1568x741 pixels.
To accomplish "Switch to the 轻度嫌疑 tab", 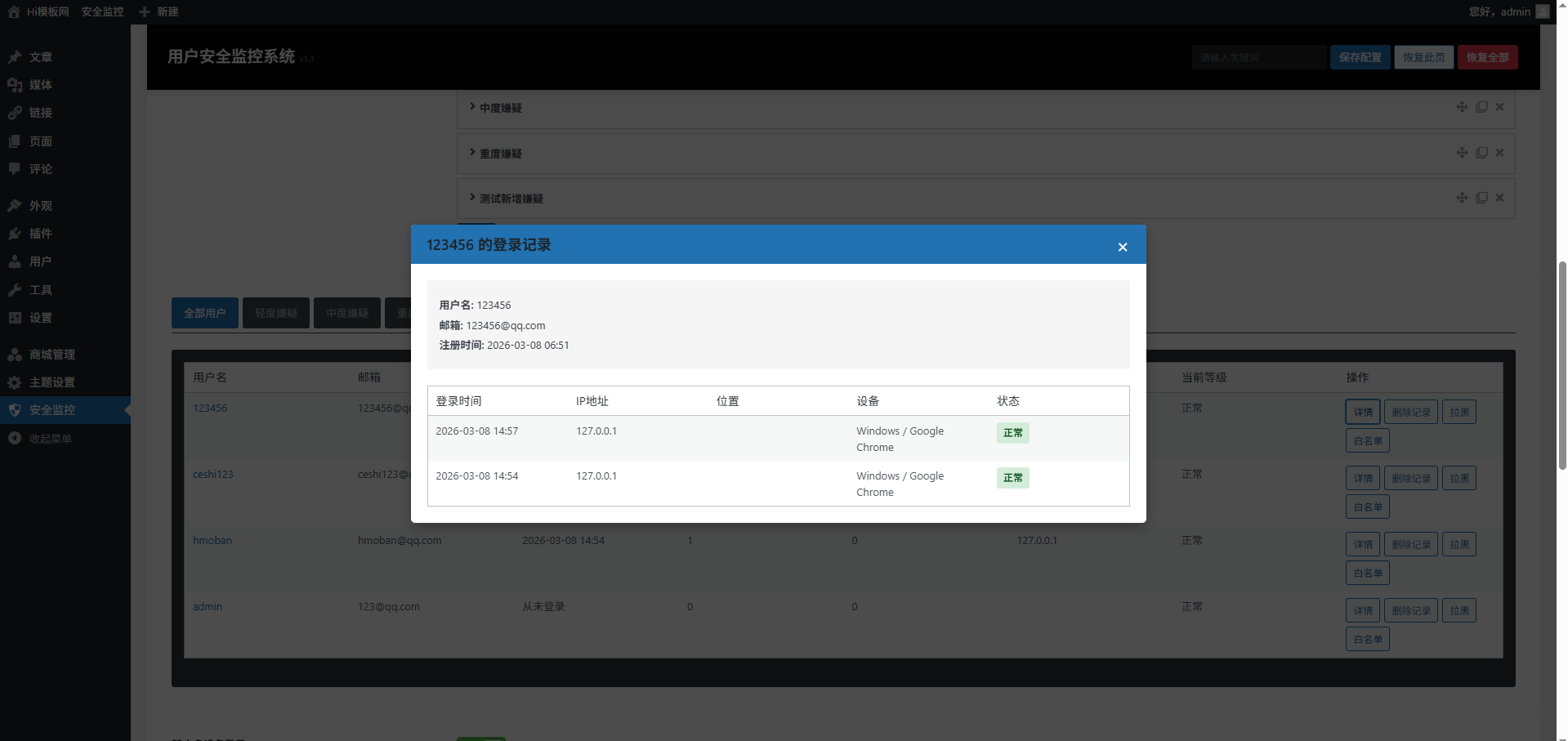I will [x=275, y=313].
